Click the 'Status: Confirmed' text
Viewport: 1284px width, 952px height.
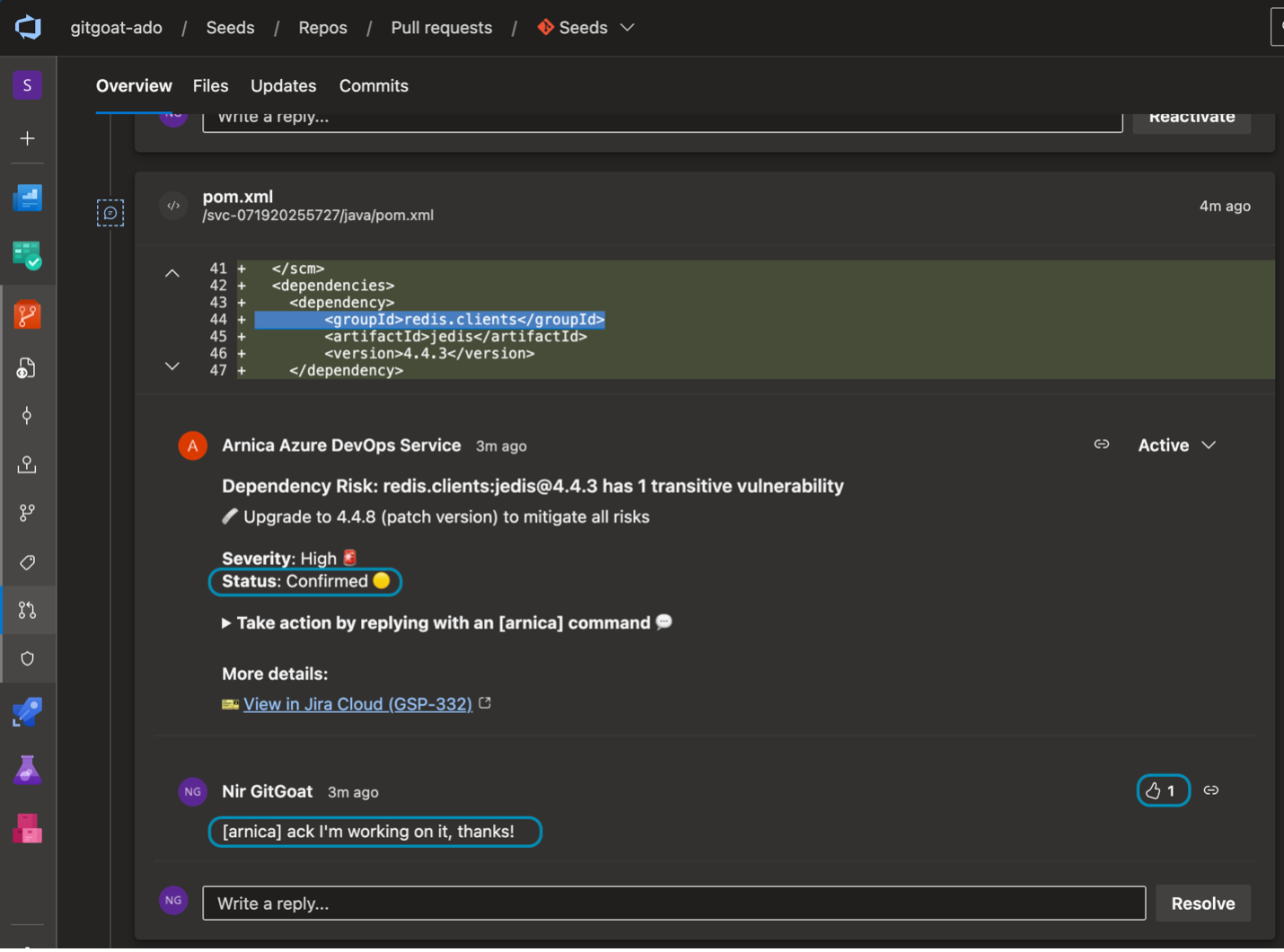(x=295, y=581)
